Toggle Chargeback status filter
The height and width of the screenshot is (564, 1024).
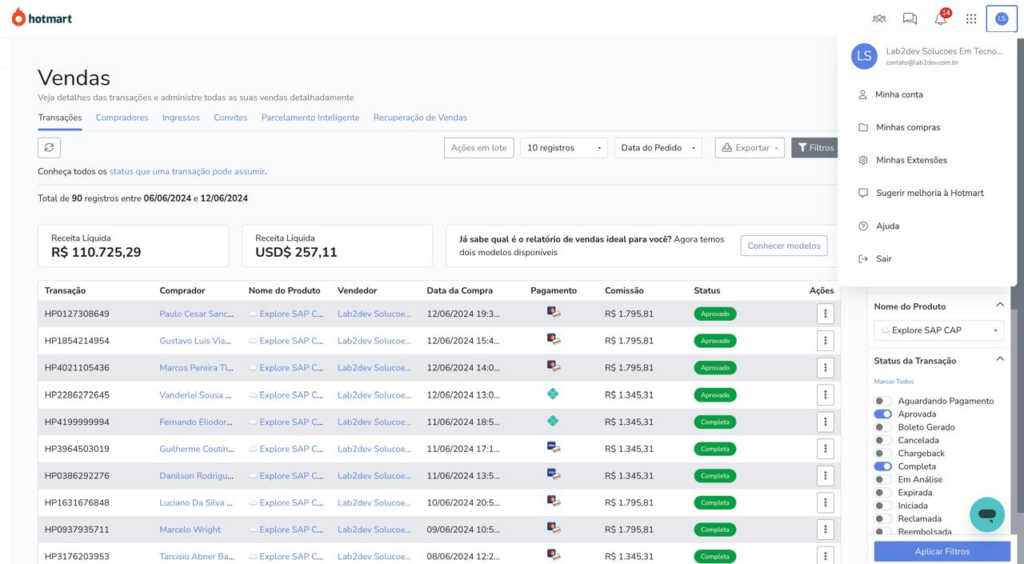(x=883, y=453)
